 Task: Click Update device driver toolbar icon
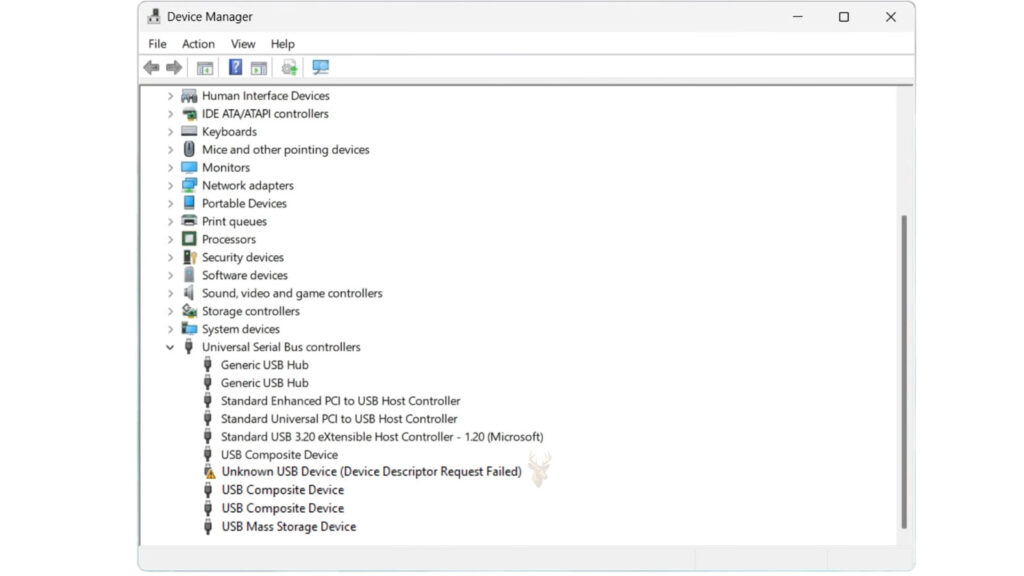[x=289, y=67]
